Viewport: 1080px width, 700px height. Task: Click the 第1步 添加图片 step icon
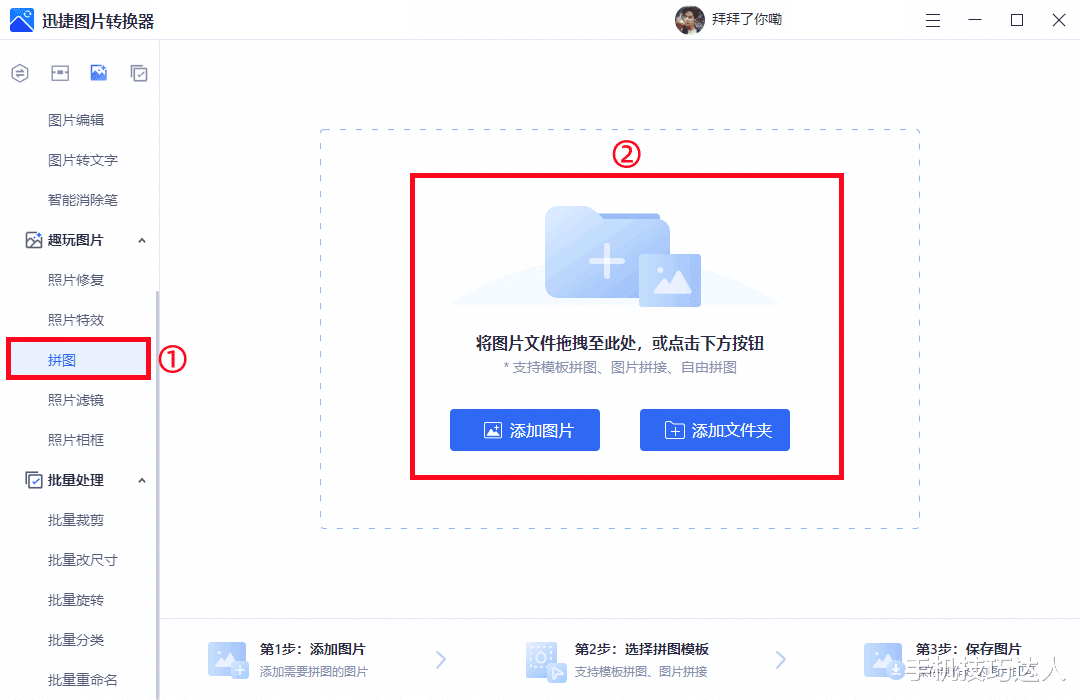point(227,659)
